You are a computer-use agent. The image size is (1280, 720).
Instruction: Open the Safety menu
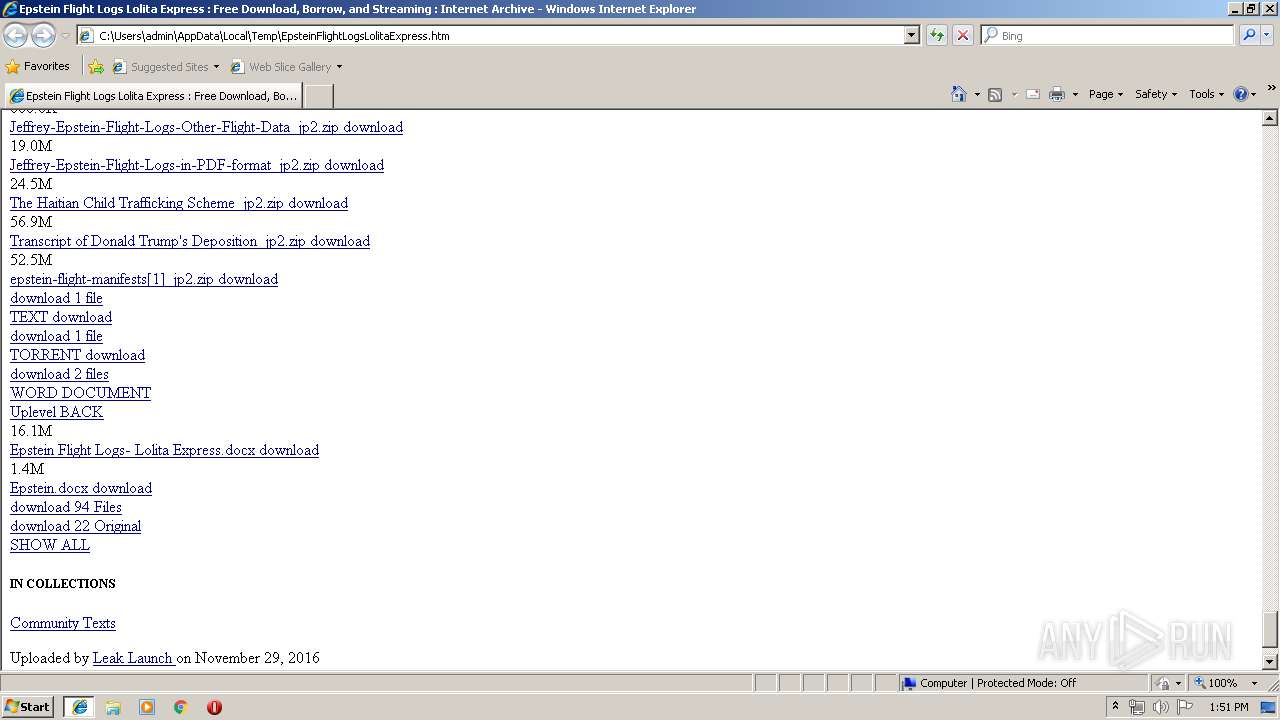[x=1157, y=94]
